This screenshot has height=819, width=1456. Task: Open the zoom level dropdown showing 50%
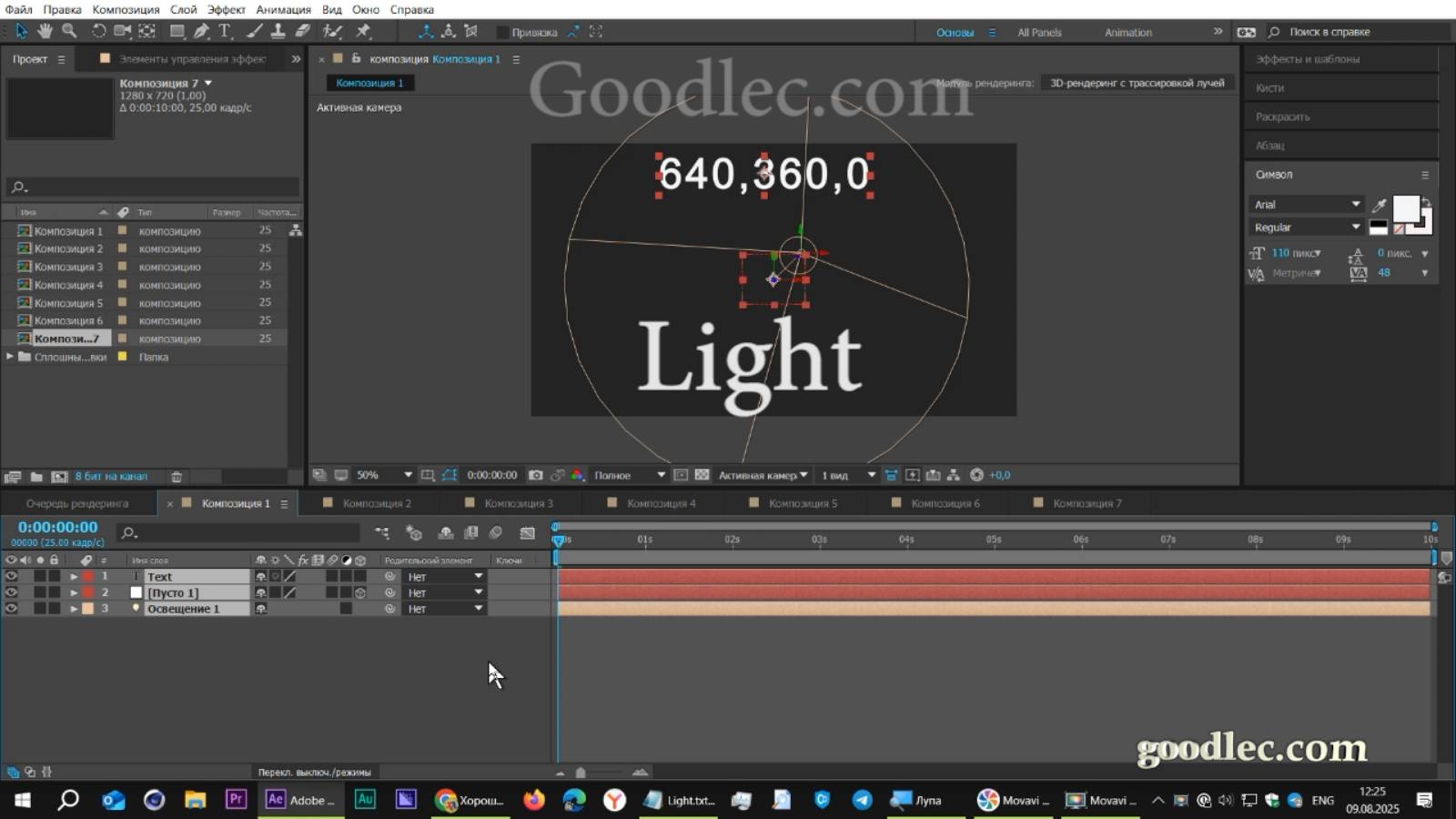coord(382,474)
